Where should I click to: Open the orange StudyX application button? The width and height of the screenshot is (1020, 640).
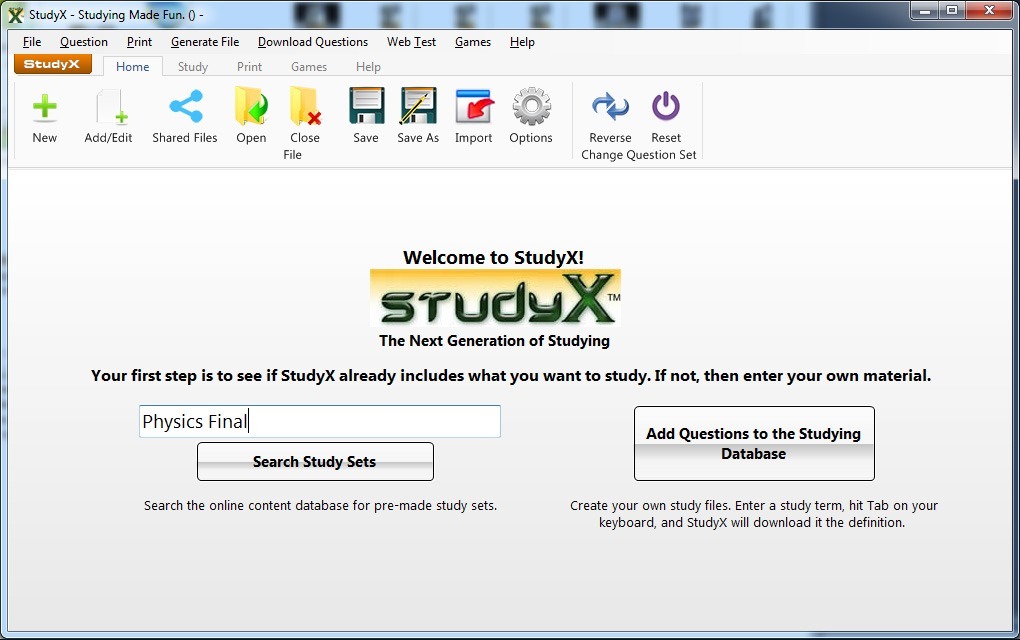[x=53, y=64]
